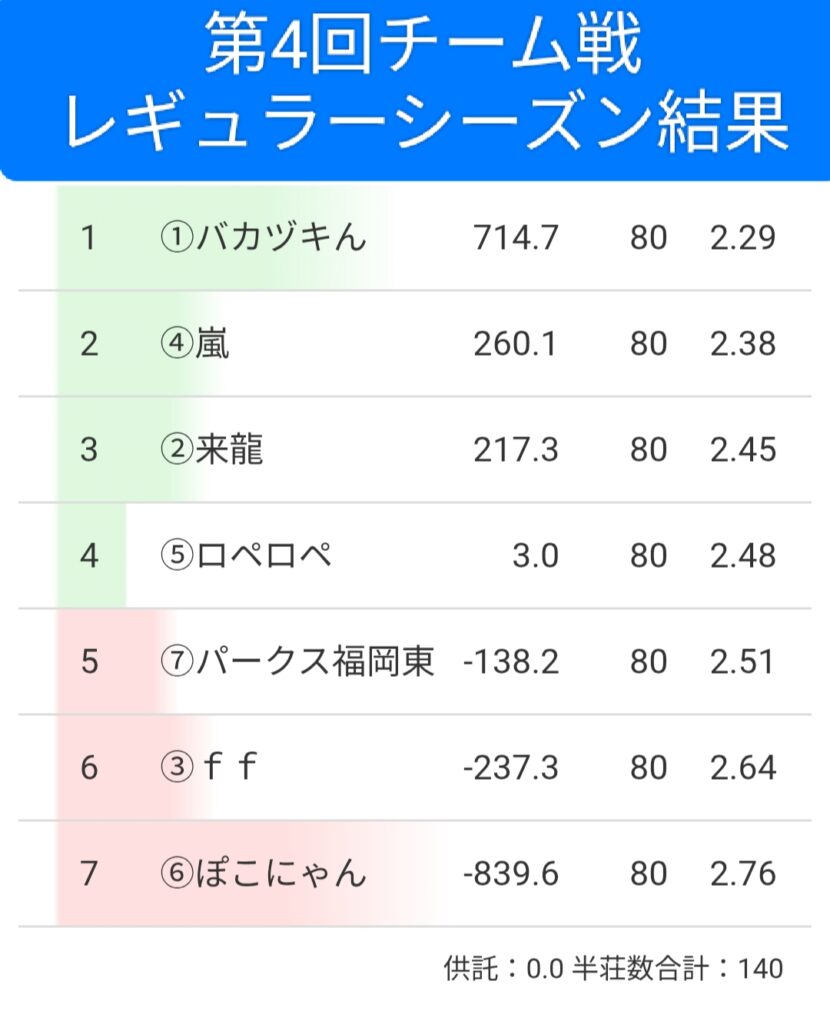Click the score 3.0

tap(535, 556)
